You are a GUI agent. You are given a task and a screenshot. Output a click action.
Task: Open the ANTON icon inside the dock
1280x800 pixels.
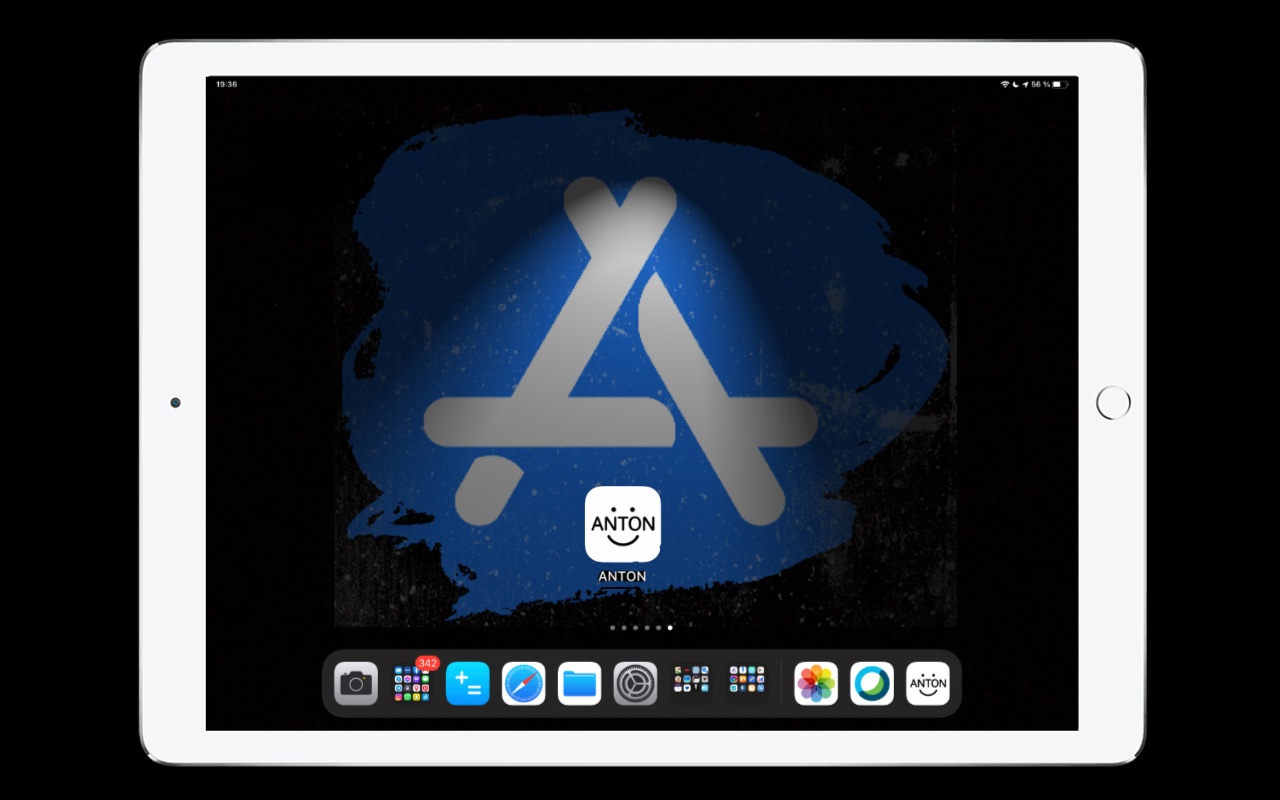928,684
